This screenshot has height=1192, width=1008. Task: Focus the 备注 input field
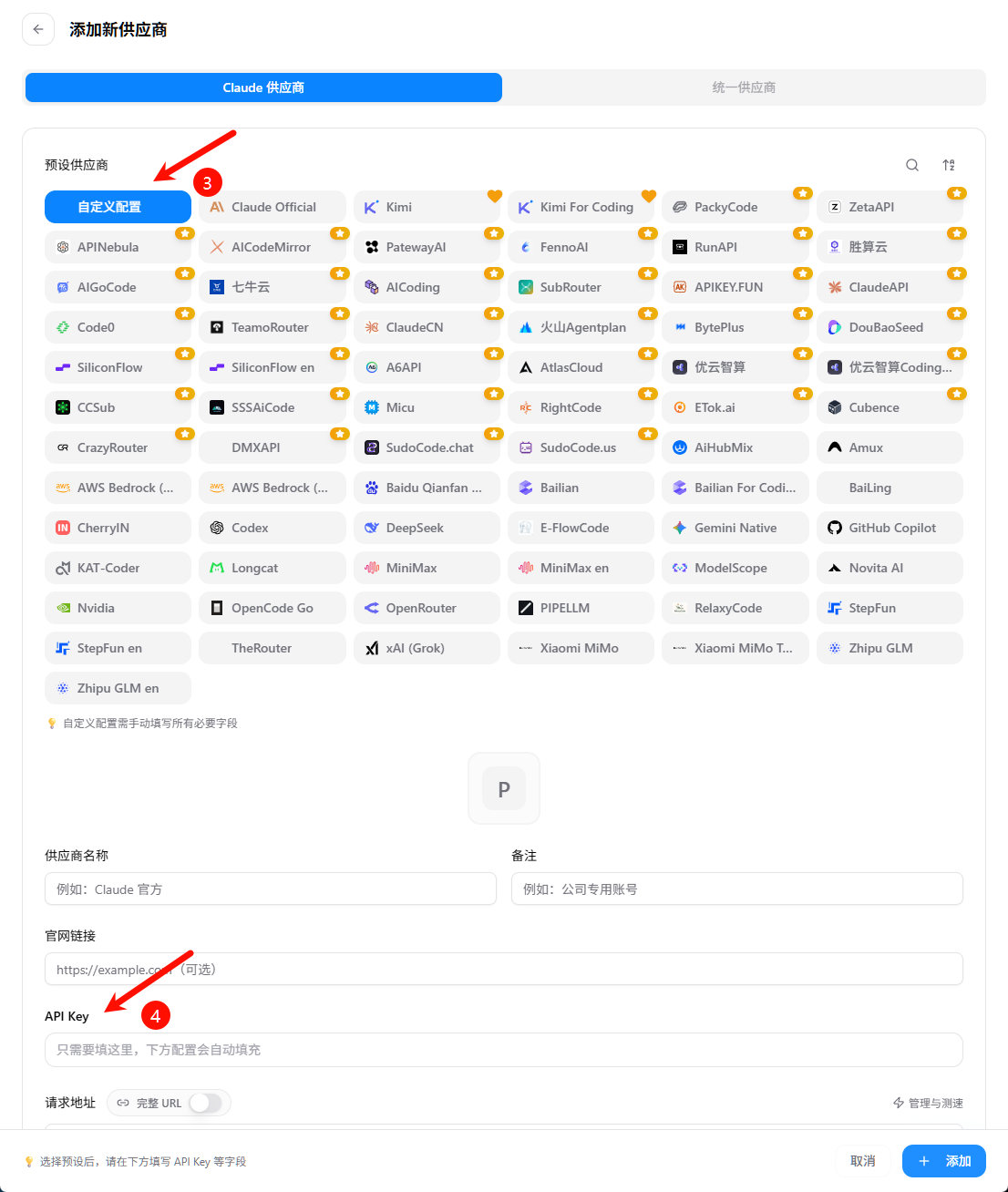click(x=737, y=889)
